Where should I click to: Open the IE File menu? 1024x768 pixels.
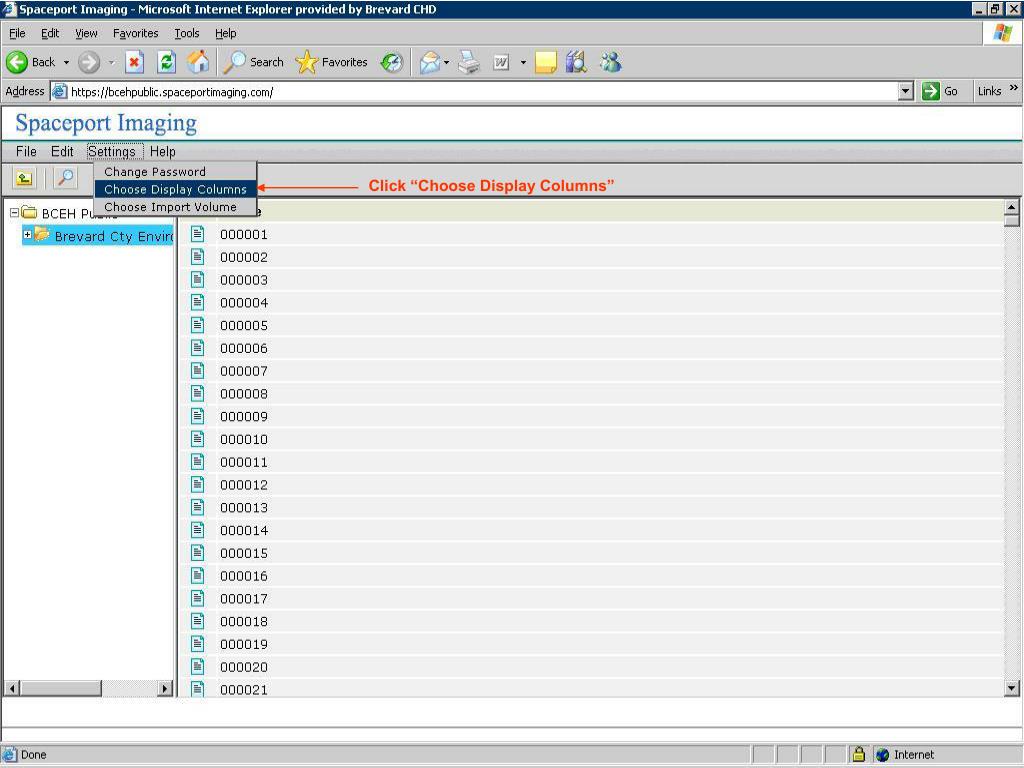(18, 33)
